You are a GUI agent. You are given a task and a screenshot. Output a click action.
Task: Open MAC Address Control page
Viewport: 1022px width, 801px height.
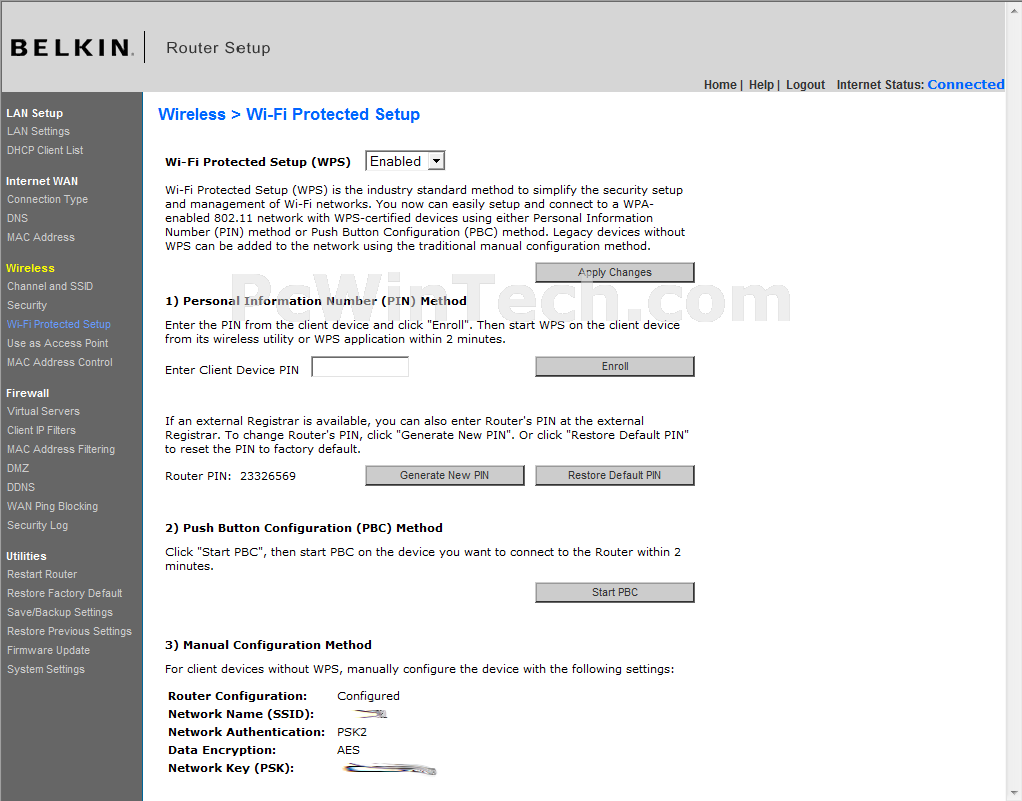click(60, 362)
